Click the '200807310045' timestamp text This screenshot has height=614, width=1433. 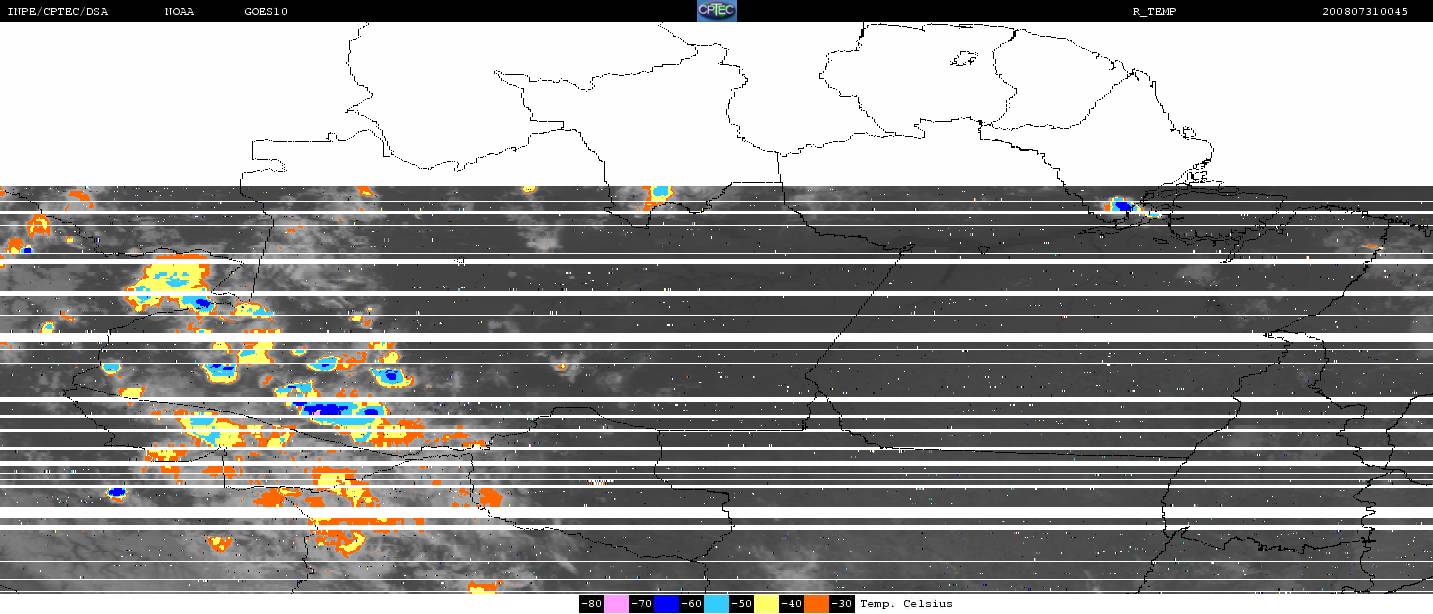coord(1365,12)
